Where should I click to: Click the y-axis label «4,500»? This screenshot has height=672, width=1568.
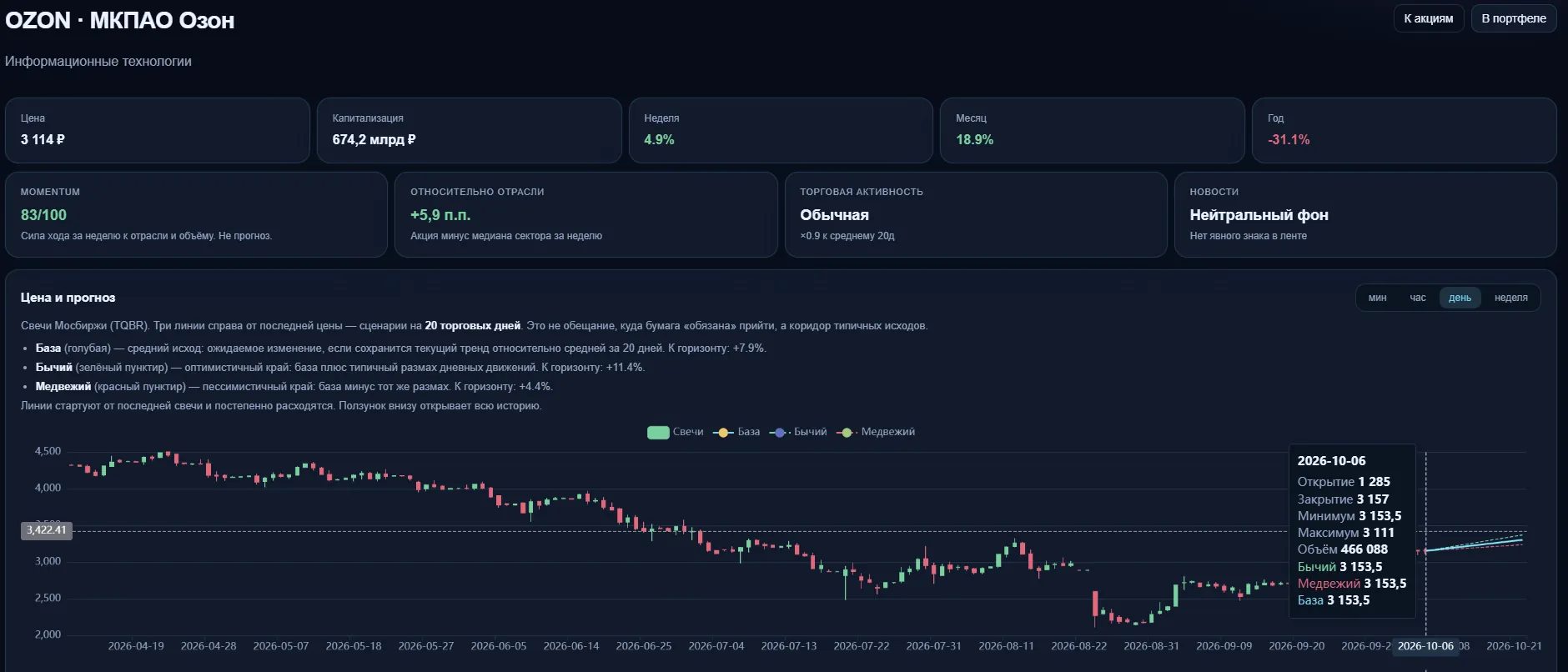48,451
